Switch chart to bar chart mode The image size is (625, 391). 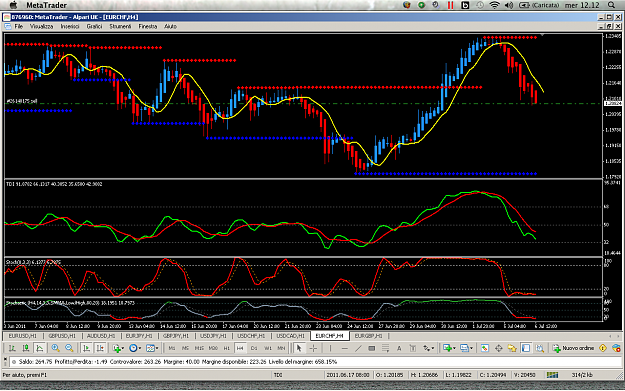12,348
